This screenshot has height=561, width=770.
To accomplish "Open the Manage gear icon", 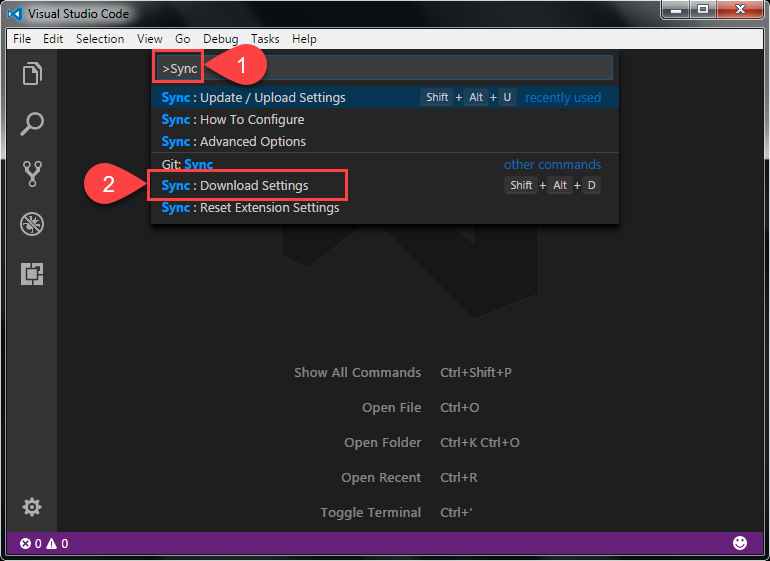I will [x=32, y=507].
